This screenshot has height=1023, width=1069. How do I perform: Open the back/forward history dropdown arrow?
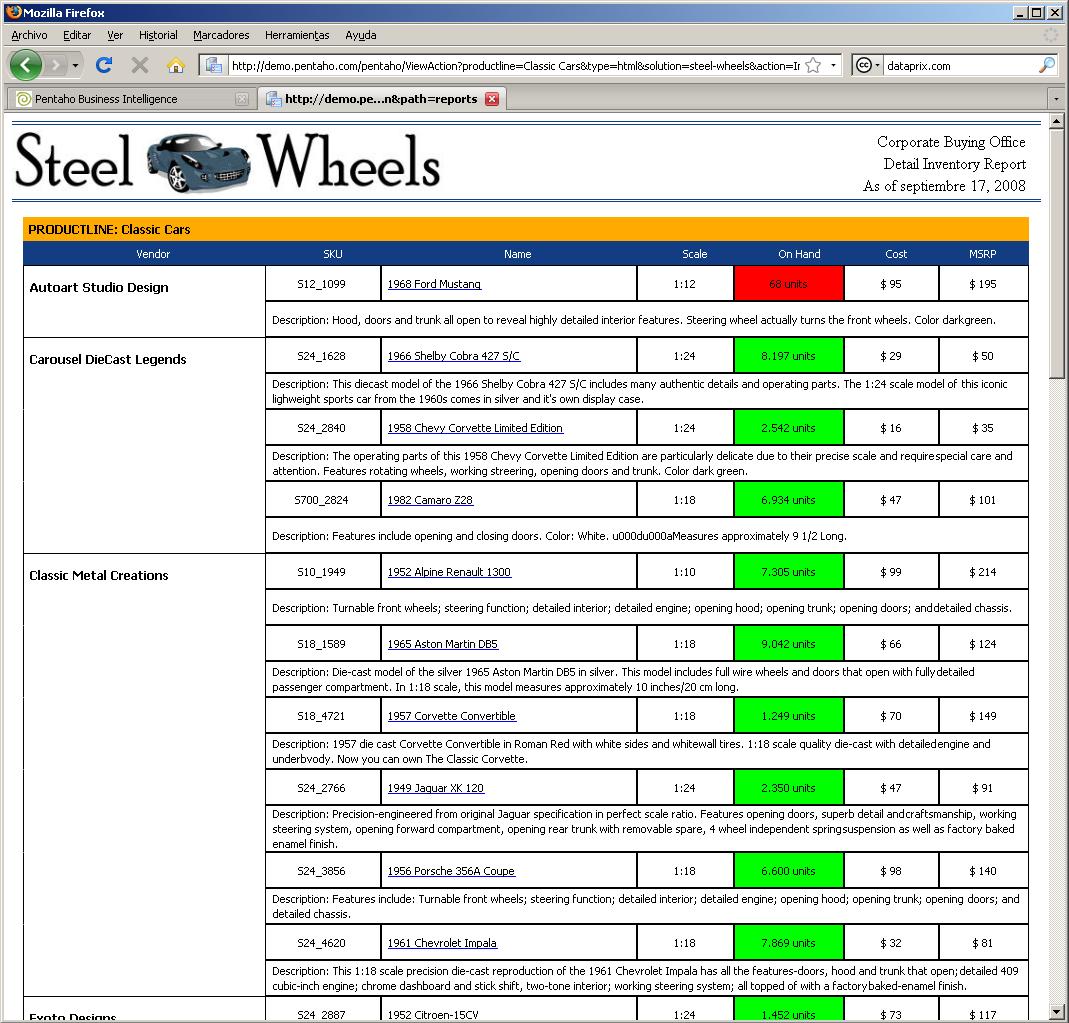point(76,65)
